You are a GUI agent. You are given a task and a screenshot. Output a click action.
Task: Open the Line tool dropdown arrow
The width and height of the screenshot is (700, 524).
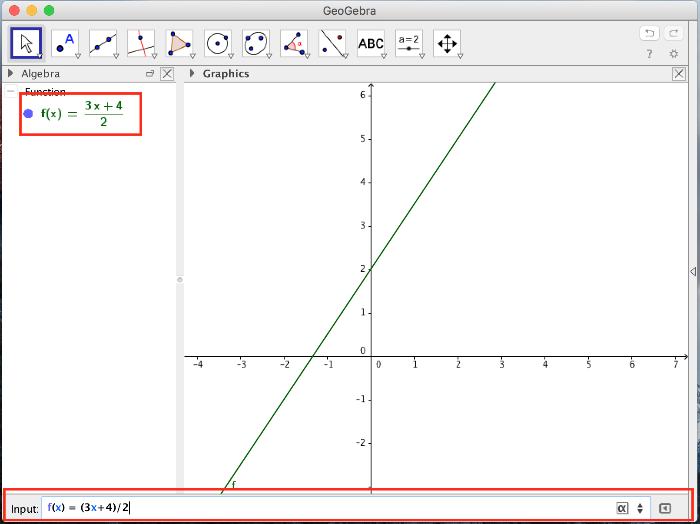[x=115, y=56]
